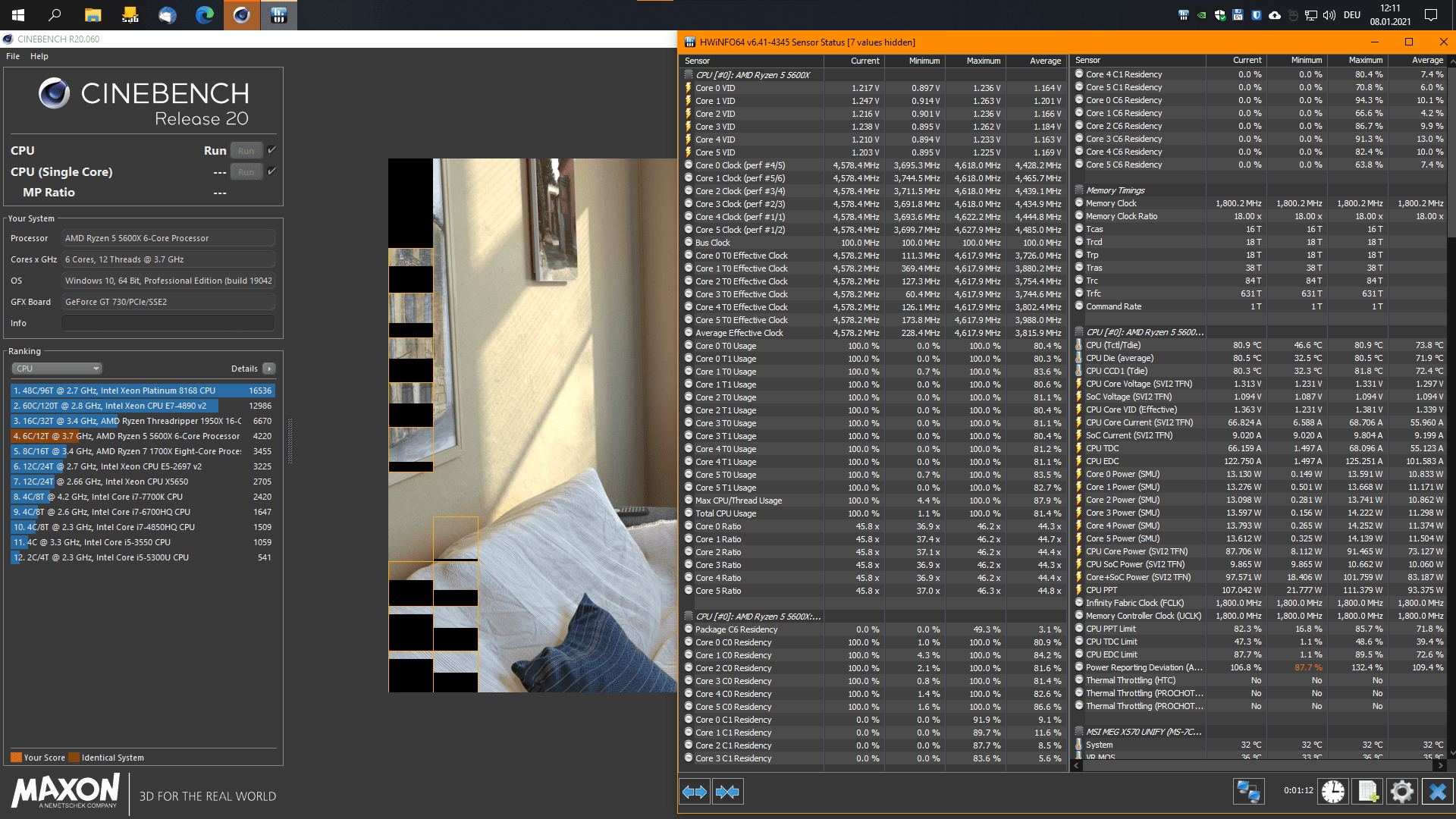Screen dimensions: 1456x819
Task: Open taskbar search magnifier
Action: tap(55, 15)
